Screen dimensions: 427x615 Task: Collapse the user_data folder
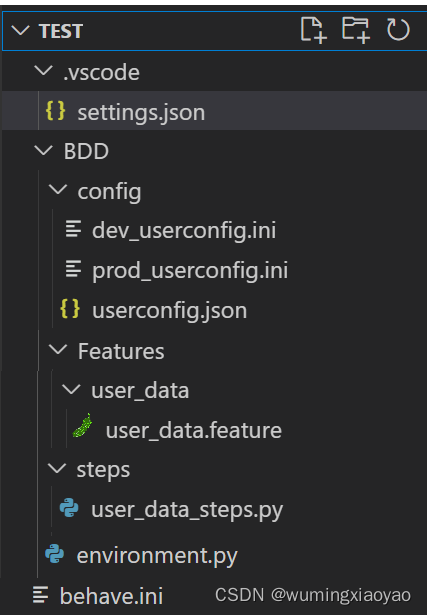(71, 389)
